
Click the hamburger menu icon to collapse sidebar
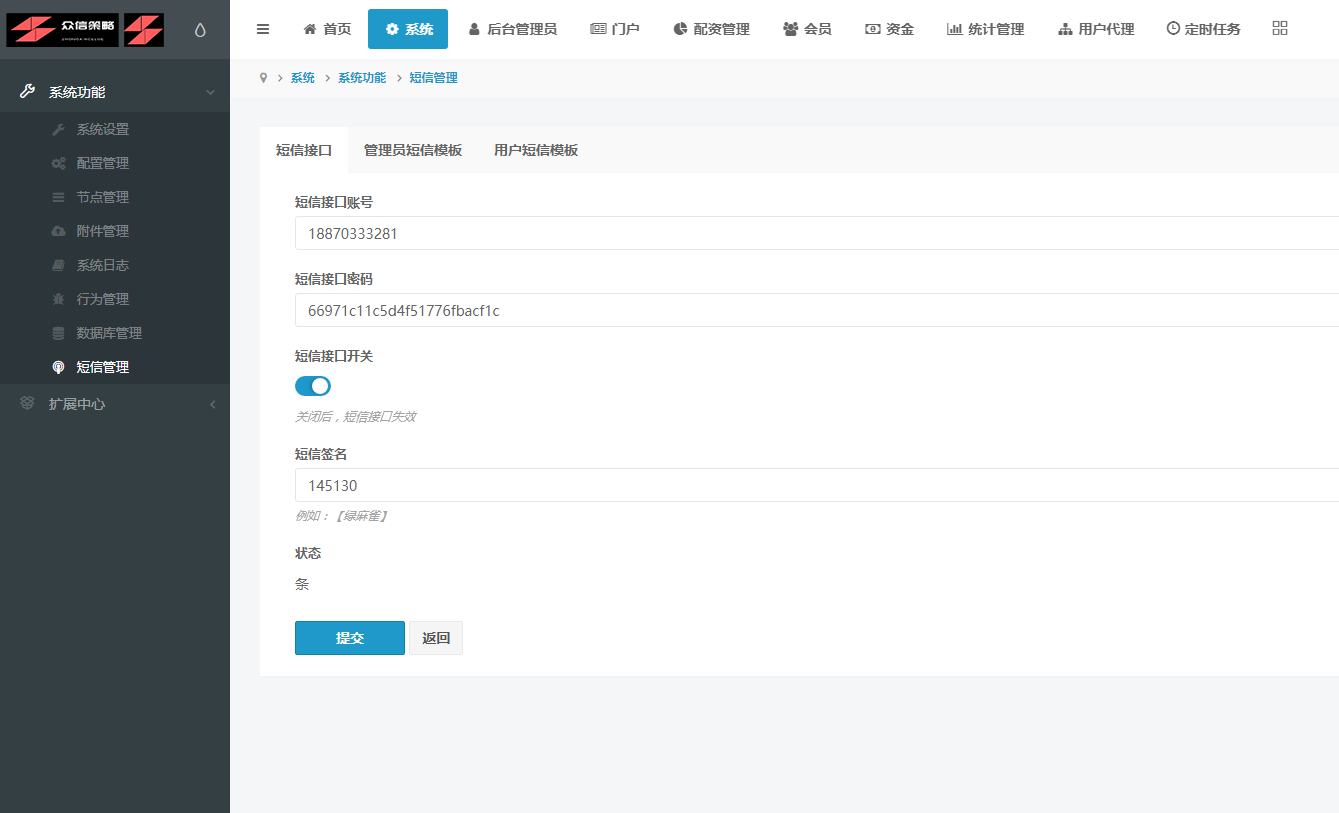coord(263,29)
